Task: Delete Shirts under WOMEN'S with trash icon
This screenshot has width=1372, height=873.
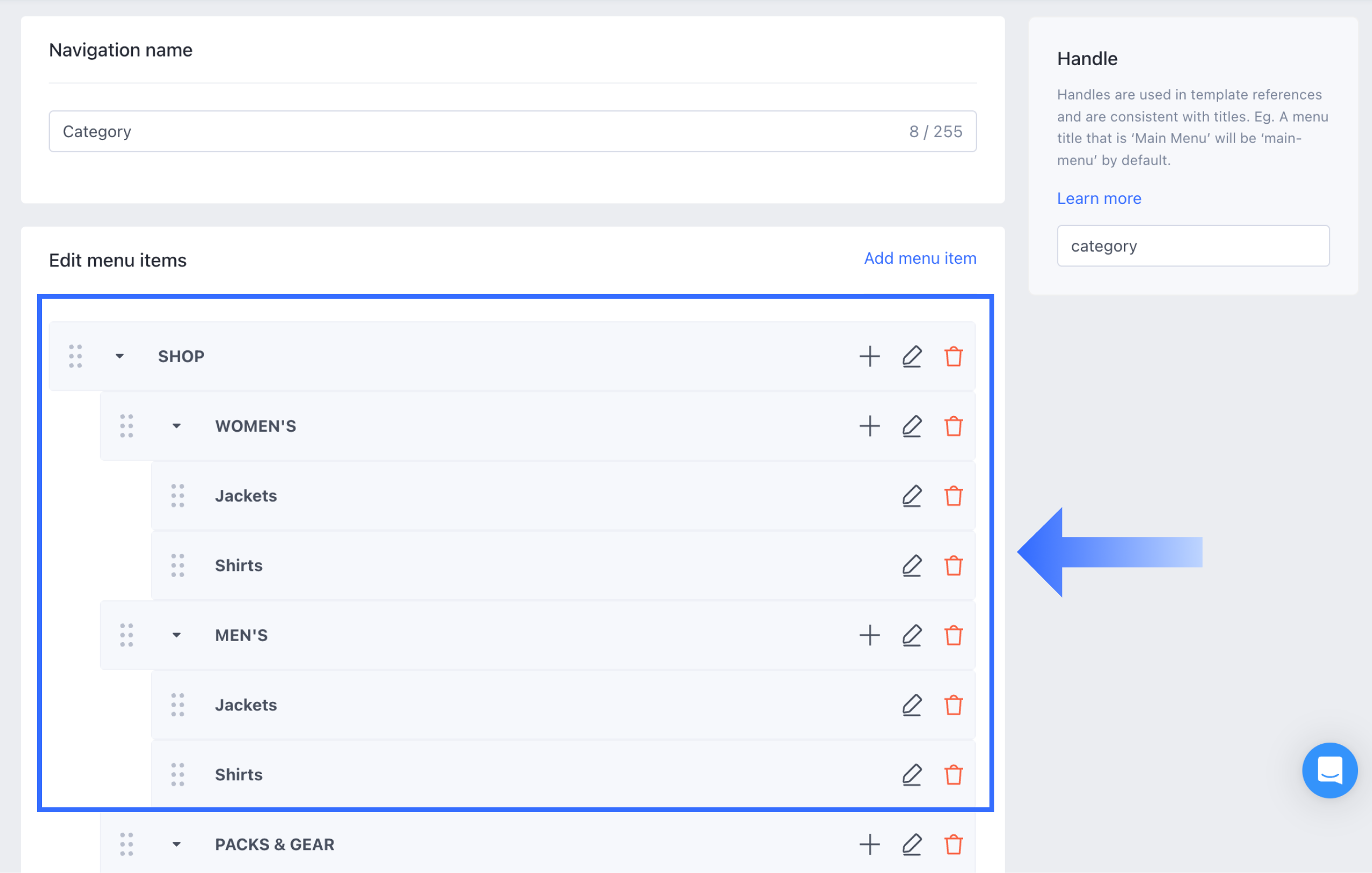Action: [x=953, y=566]
